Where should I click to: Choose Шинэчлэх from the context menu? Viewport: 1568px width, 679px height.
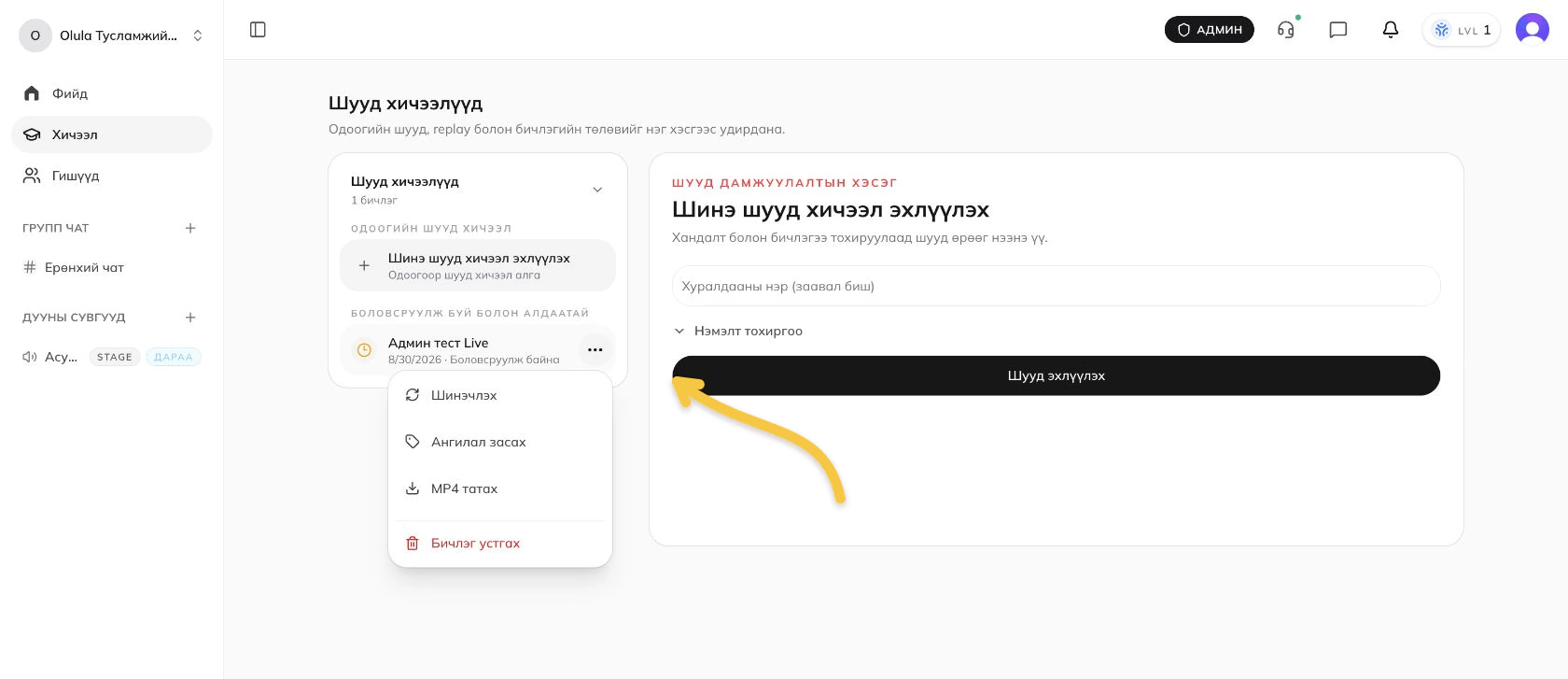click(x=500, y=395)
